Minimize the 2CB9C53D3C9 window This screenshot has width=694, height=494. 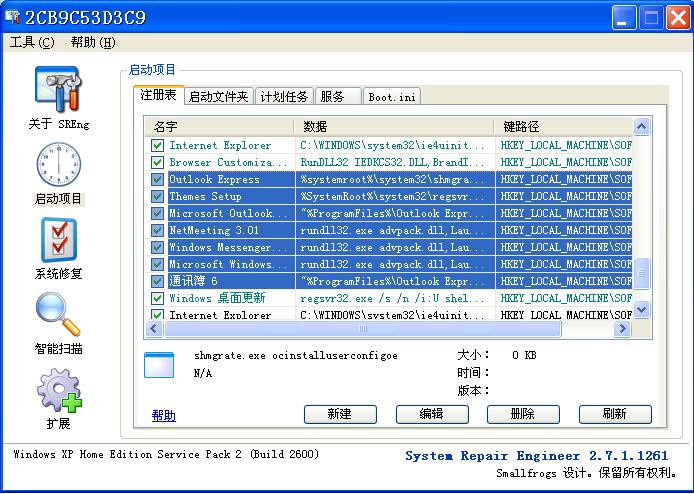click(x=624, y=18)
